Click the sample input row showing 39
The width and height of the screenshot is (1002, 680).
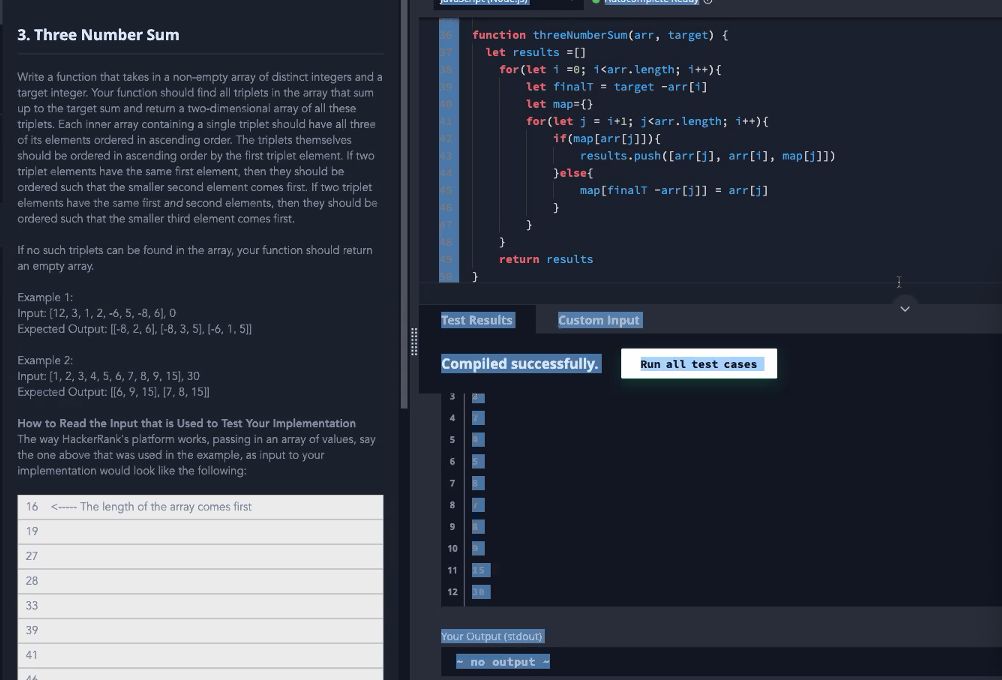[x=200, y=631]
